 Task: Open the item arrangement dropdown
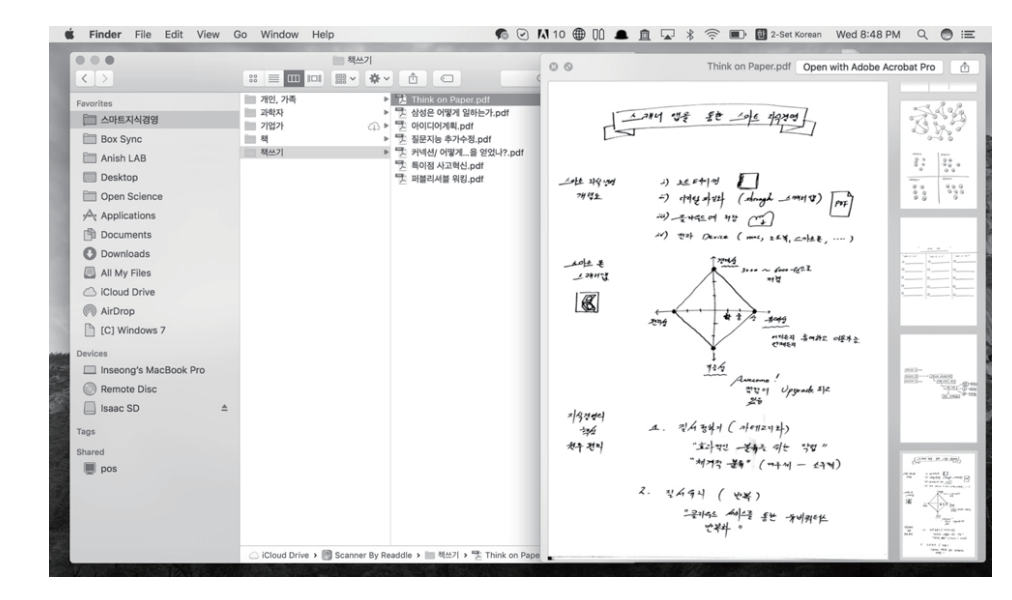(345, 79)
